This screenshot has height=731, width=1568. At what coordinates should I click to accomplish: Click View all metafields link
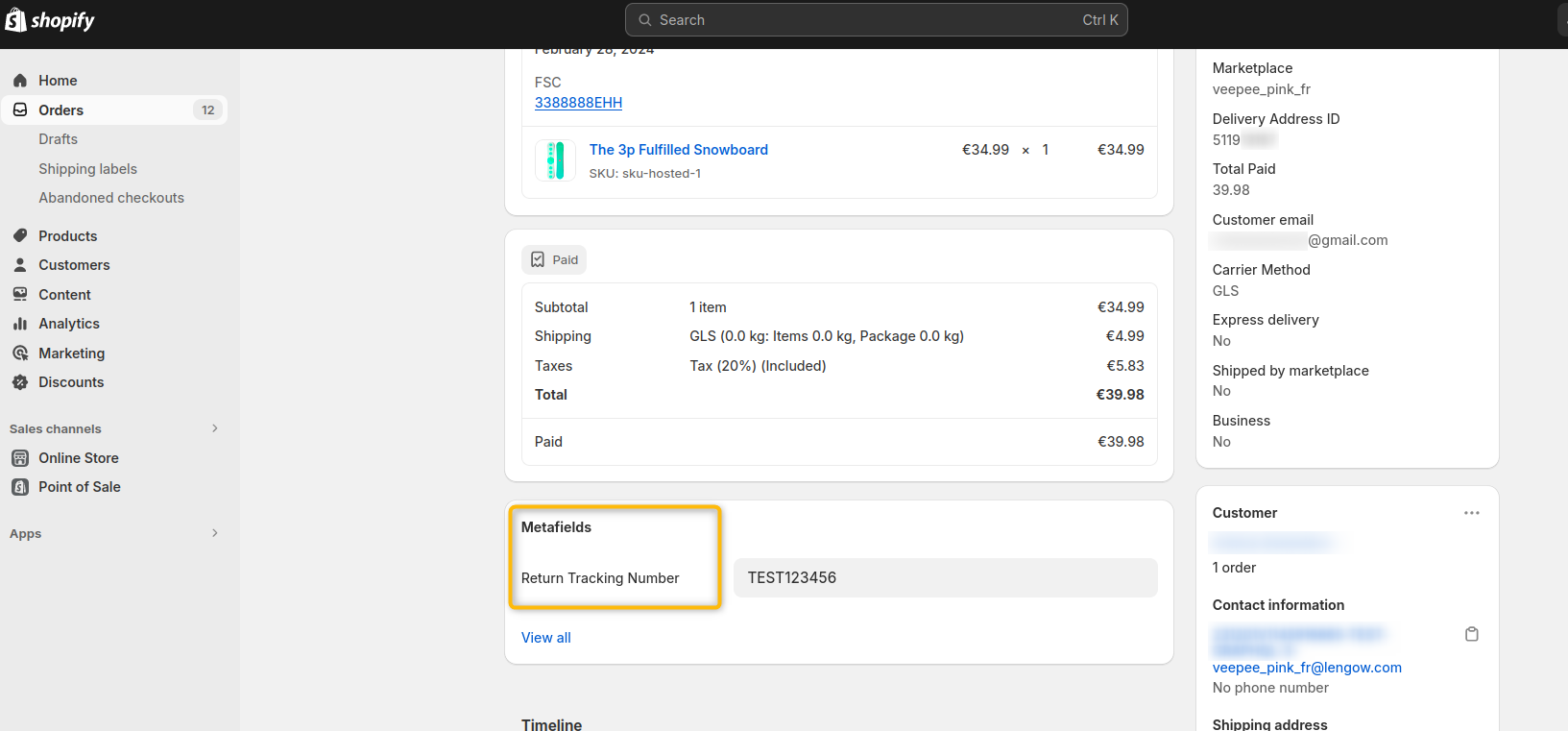click(x=545, y=638)
